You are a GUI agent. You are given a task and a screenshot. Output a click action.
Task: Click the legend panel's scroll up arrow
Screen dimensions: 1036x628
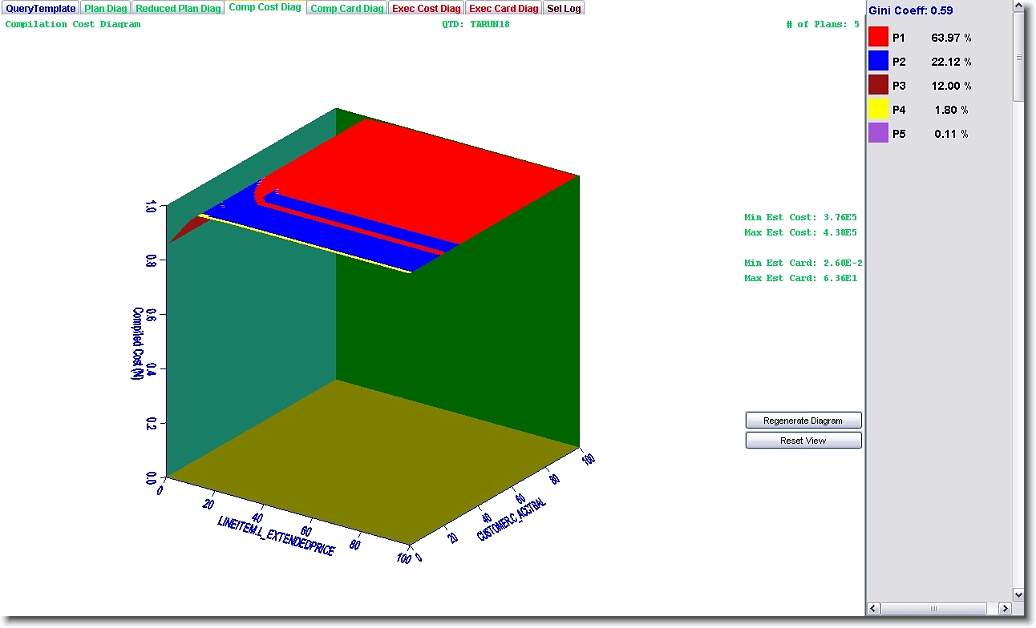click(1019, 7)
